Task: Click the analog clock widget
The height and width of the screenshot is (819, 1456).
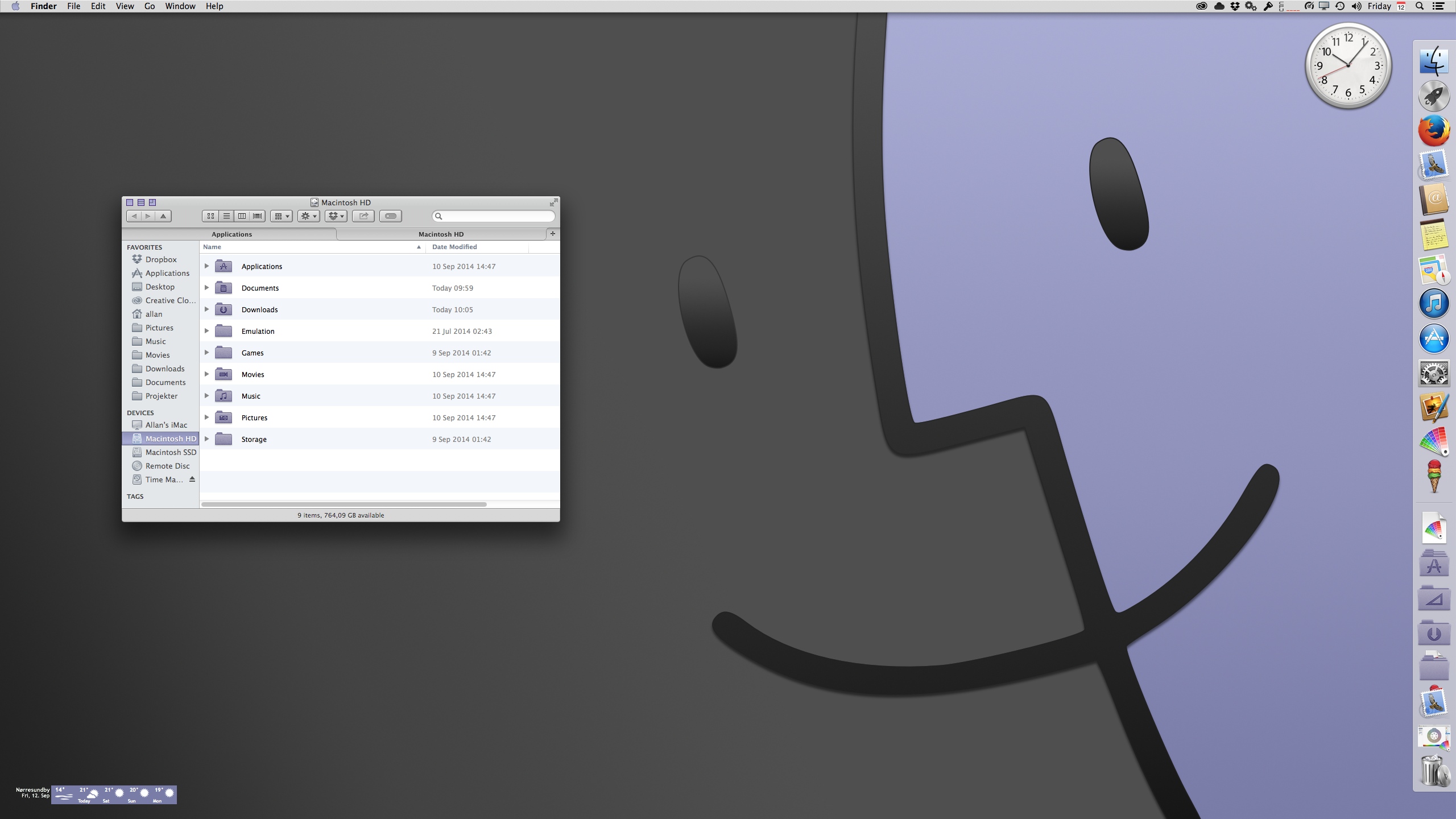Action: click(x=1348, y=66)
